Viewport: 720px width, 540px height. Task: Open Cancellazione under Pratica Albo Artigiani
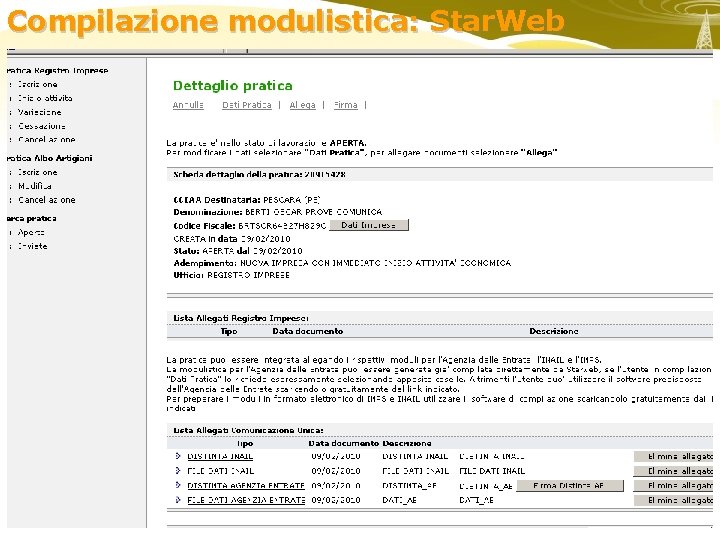(47, 200)
